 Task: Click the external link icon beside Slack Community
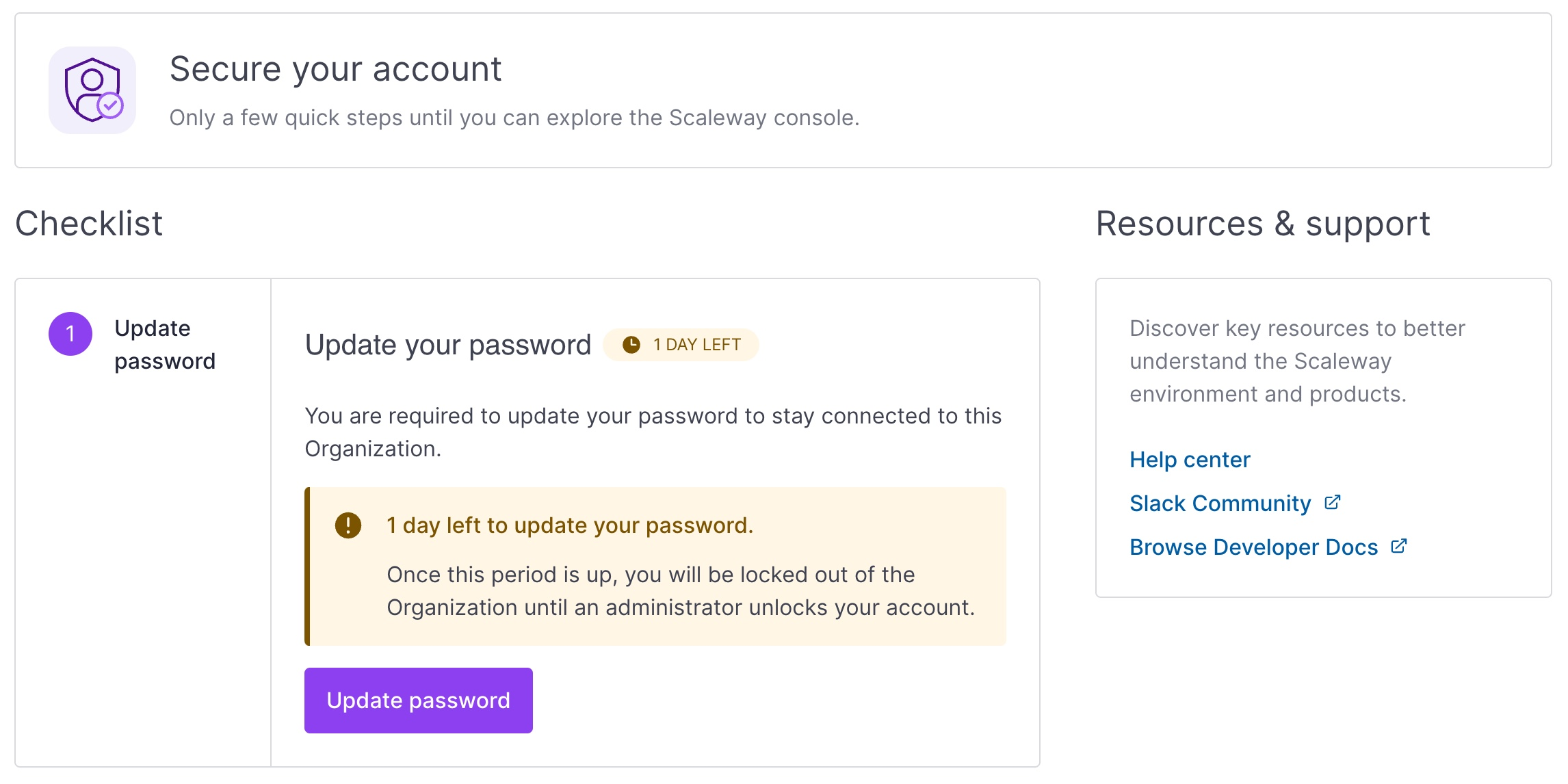tap(1332, 503)
